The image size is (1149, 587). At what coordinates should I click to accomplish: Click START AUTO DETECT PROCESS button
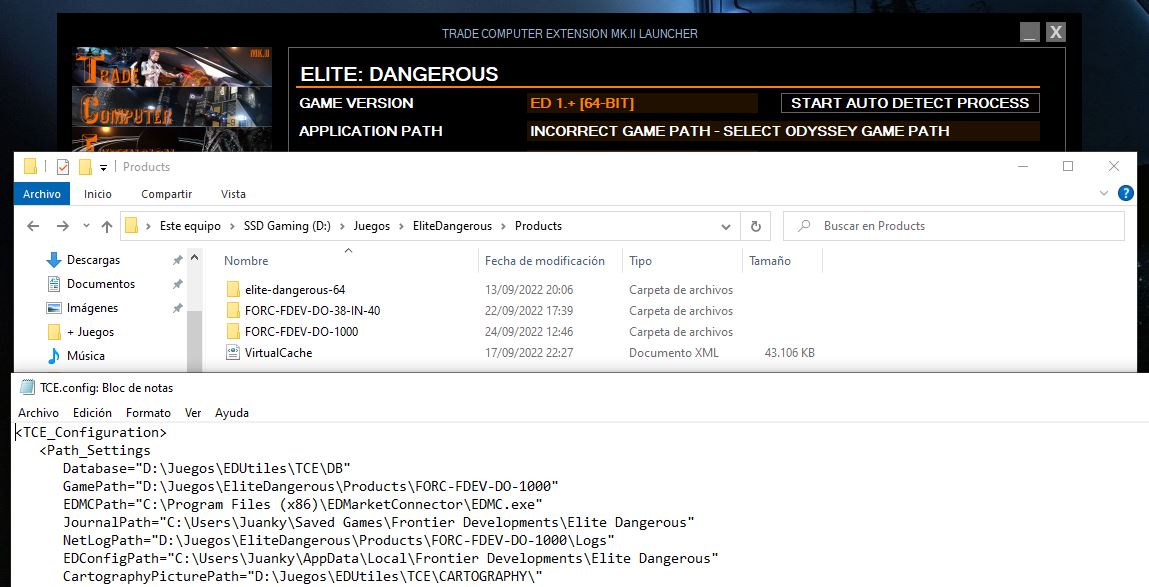[910, 103]
